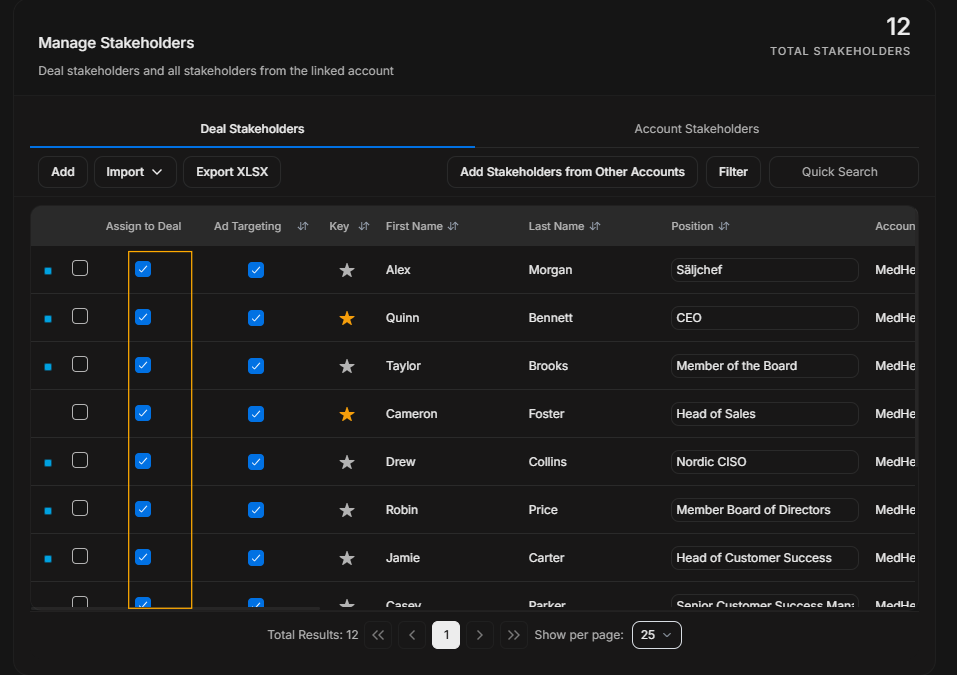
Task: Export stakeholders as XLSX
Action: pyautogui.click(x=232, y=172)
